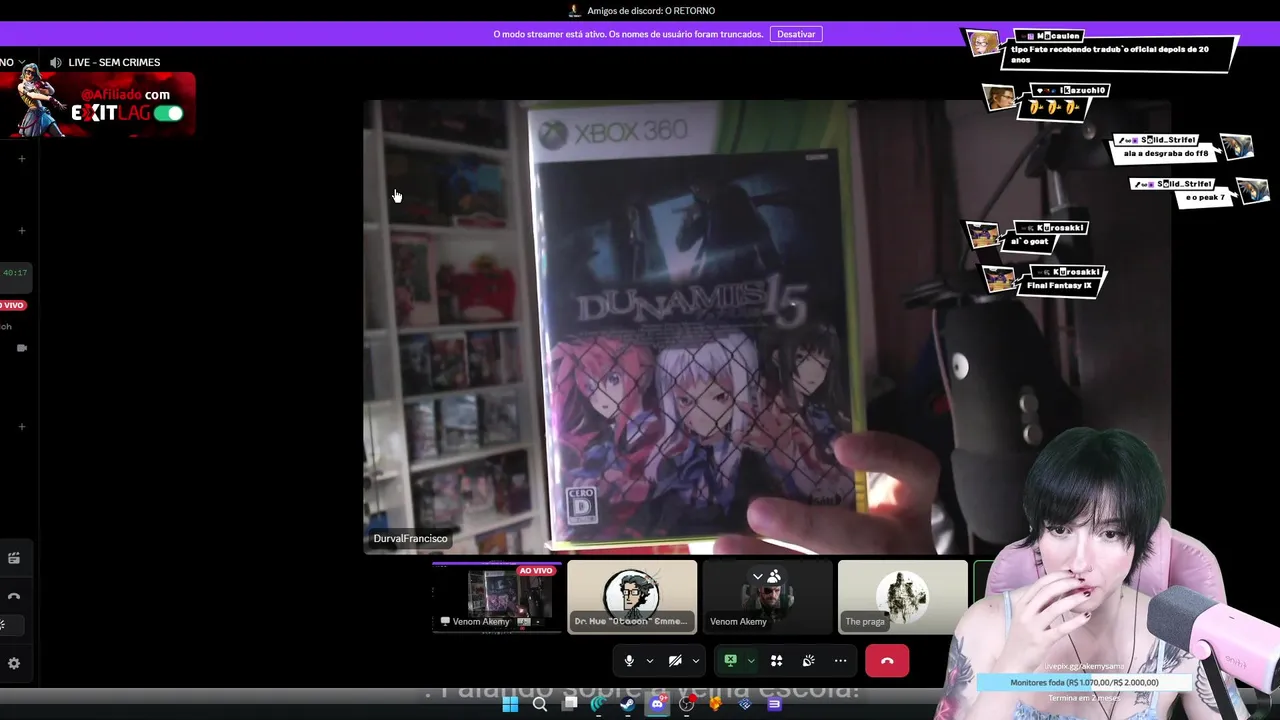Click orange cube app icon on taskbar

tap(715, 704)
